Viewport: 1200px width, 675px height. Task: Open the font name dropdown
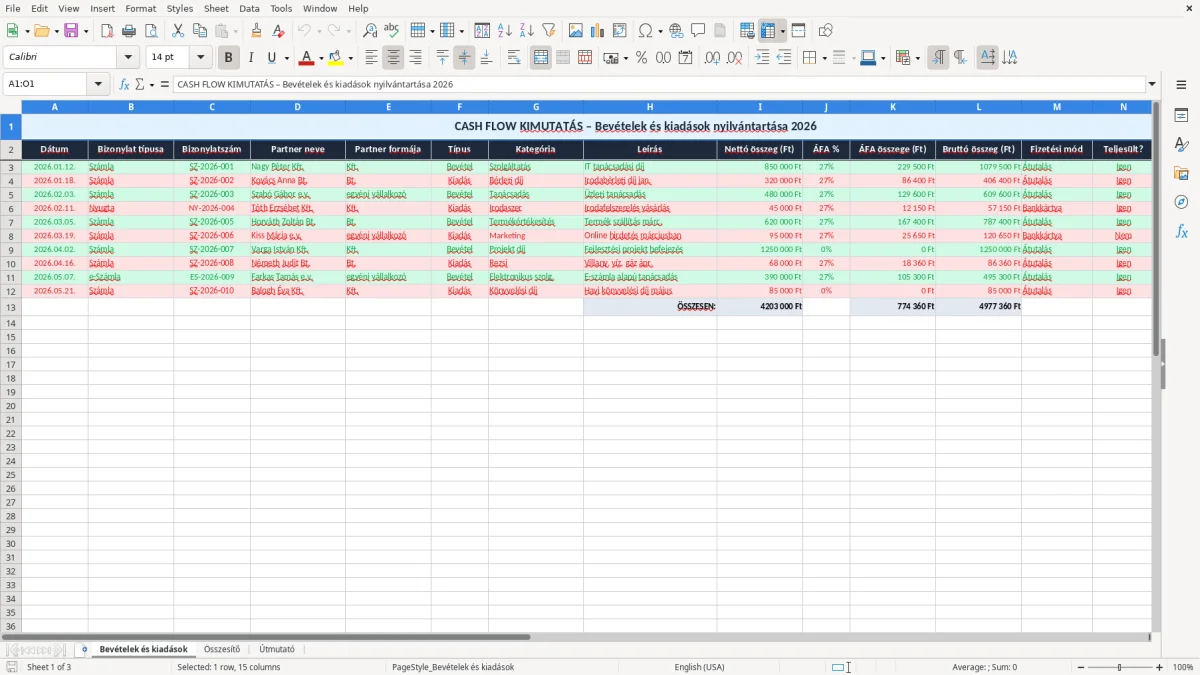tap(128, 58)
